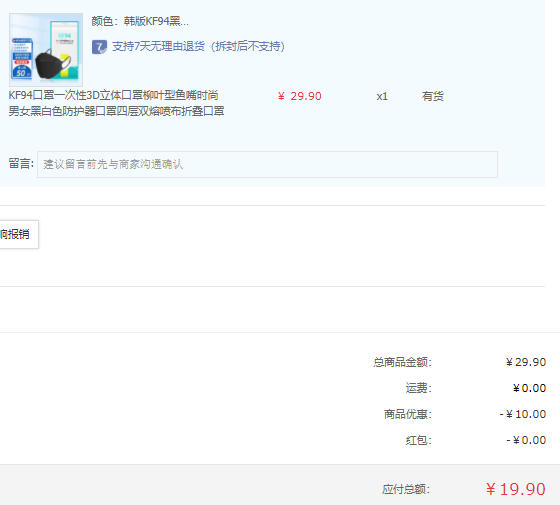Click the 有货 stock status
This screenshot has width=560, height=505.
432,96
